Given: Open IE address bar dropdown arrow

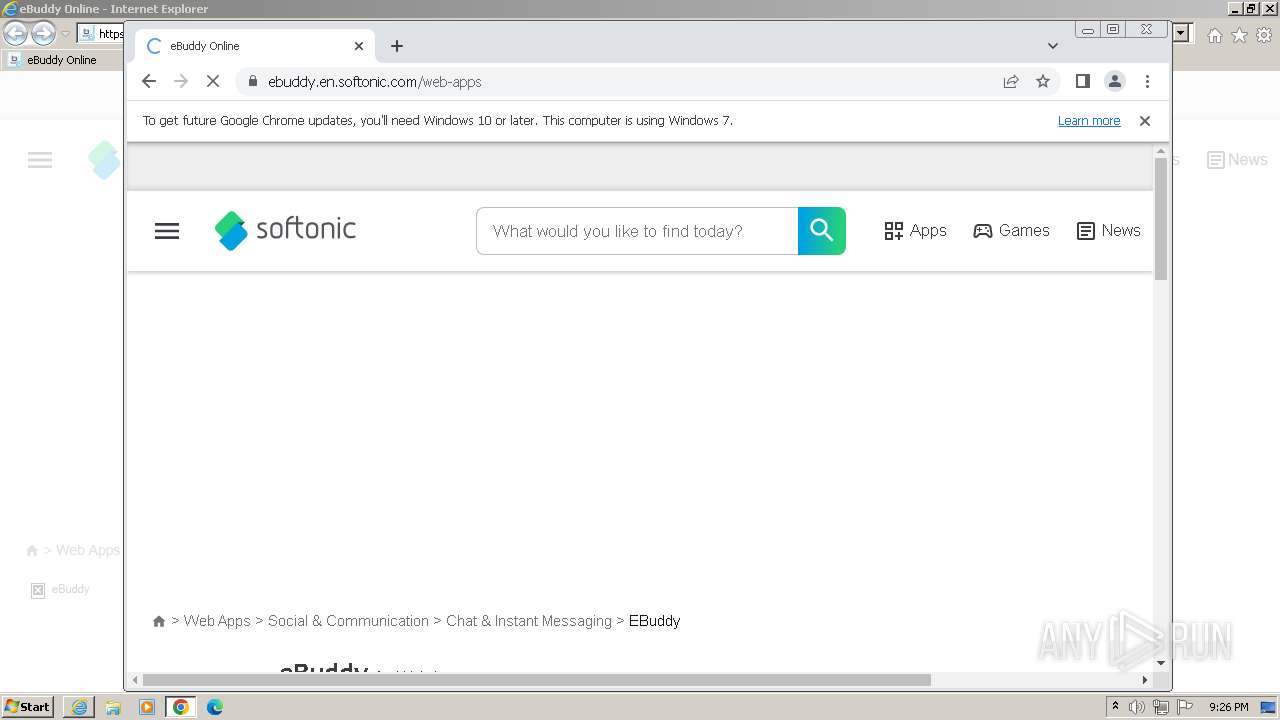Looking at the screenshot, I should (1181, 34).
